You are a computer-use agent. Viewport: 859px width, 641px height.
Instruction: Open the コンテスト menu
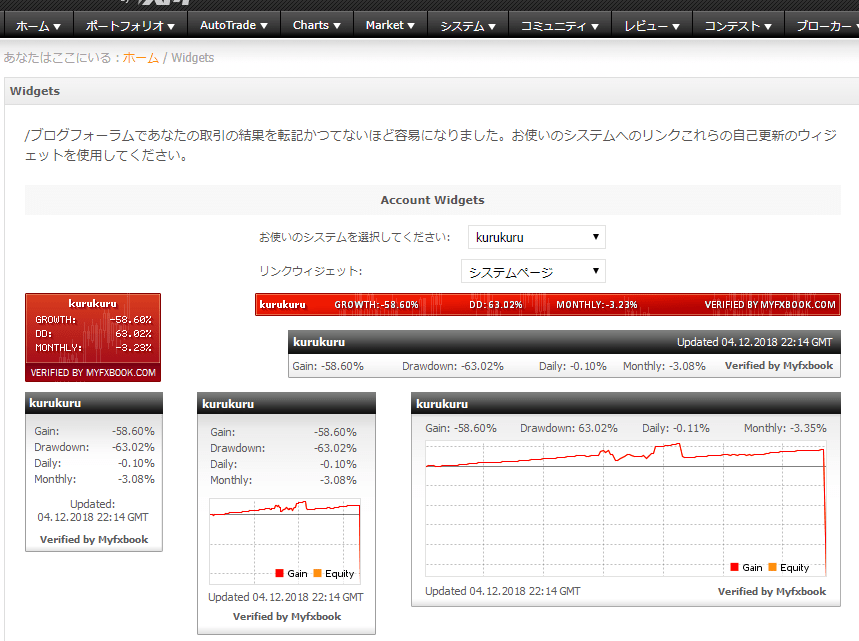pyautogui.click(x=738, y=25)
